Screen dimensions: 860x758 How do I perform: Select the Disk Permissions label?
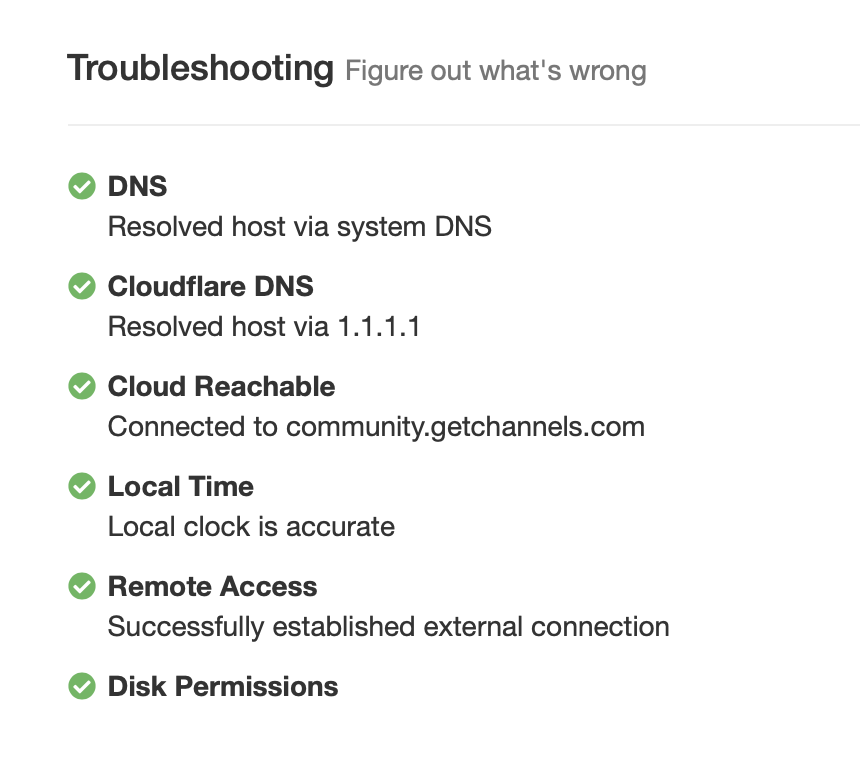pos(222,687)
